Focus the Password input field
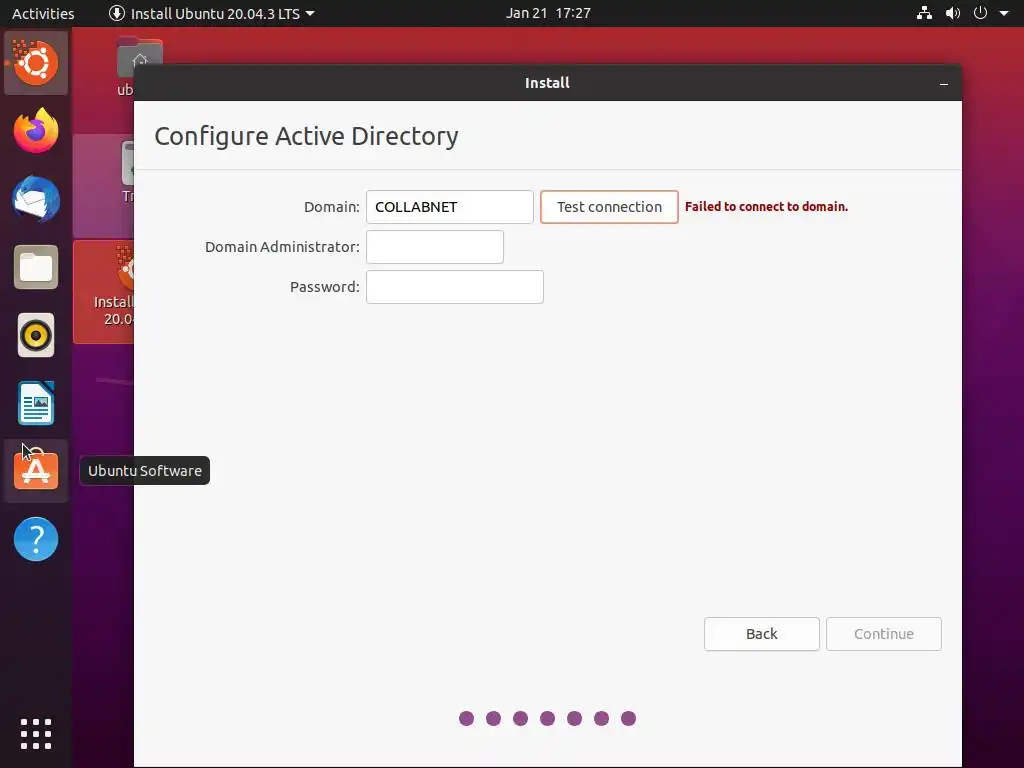Image resolution: width=1024 pixels, height=768 pixels. (455, 287)
